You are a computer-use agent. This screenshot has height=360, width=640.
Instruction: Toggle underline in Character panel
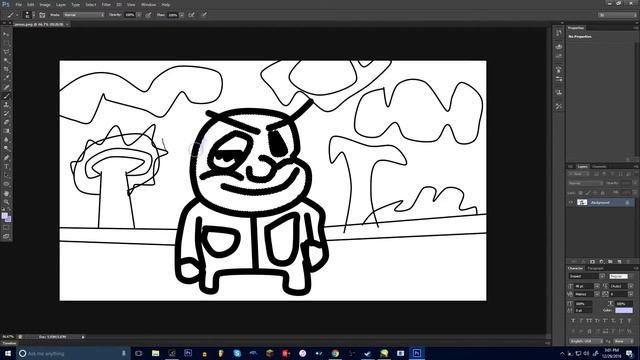[622, 321]
